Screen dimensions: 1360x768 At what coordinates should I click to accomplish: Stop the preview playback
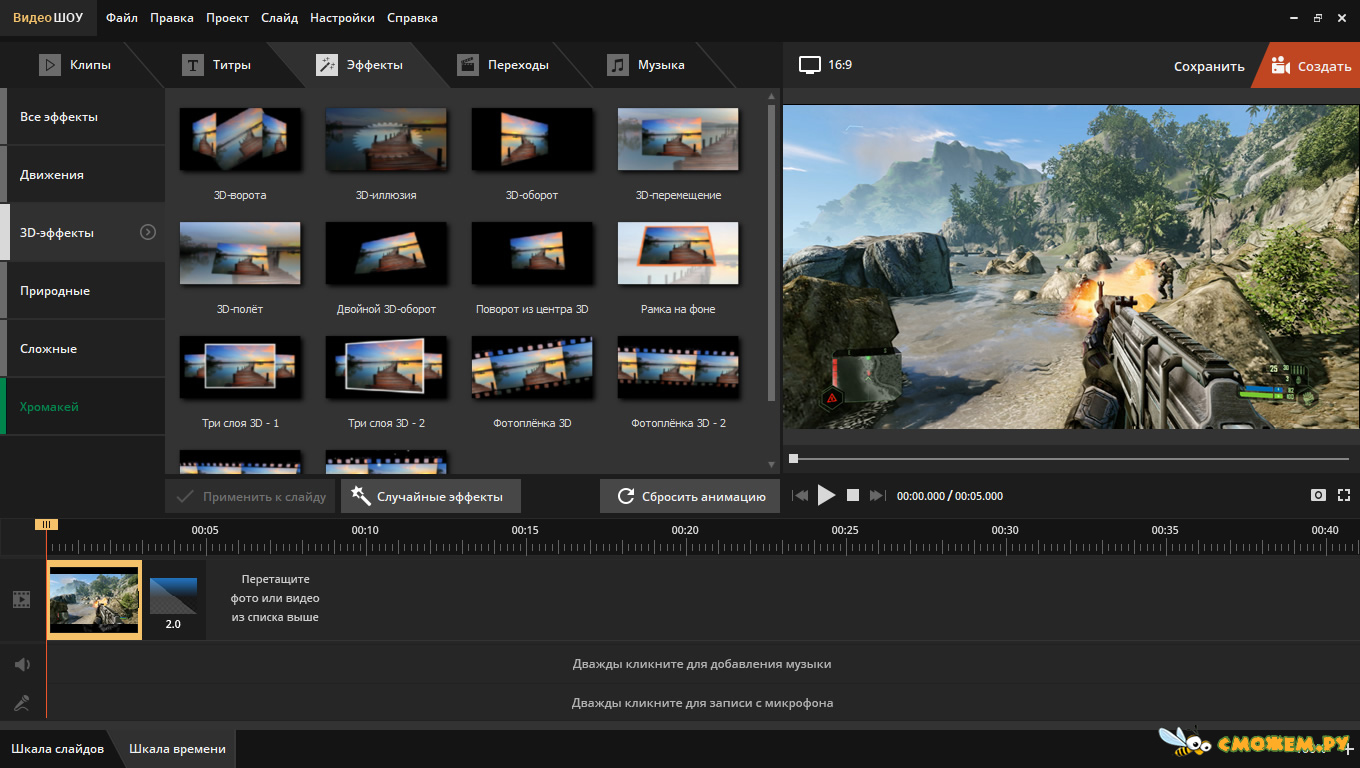point(853,495)
